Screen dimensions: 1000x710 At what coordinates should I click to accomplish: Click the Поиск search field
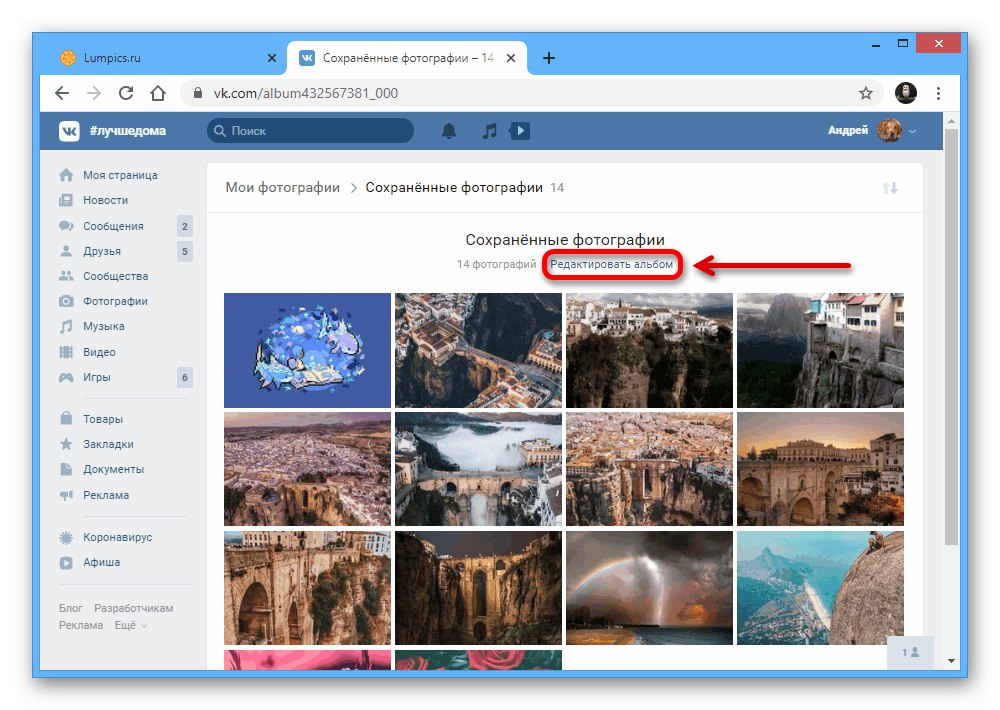(x=310, y=131)
